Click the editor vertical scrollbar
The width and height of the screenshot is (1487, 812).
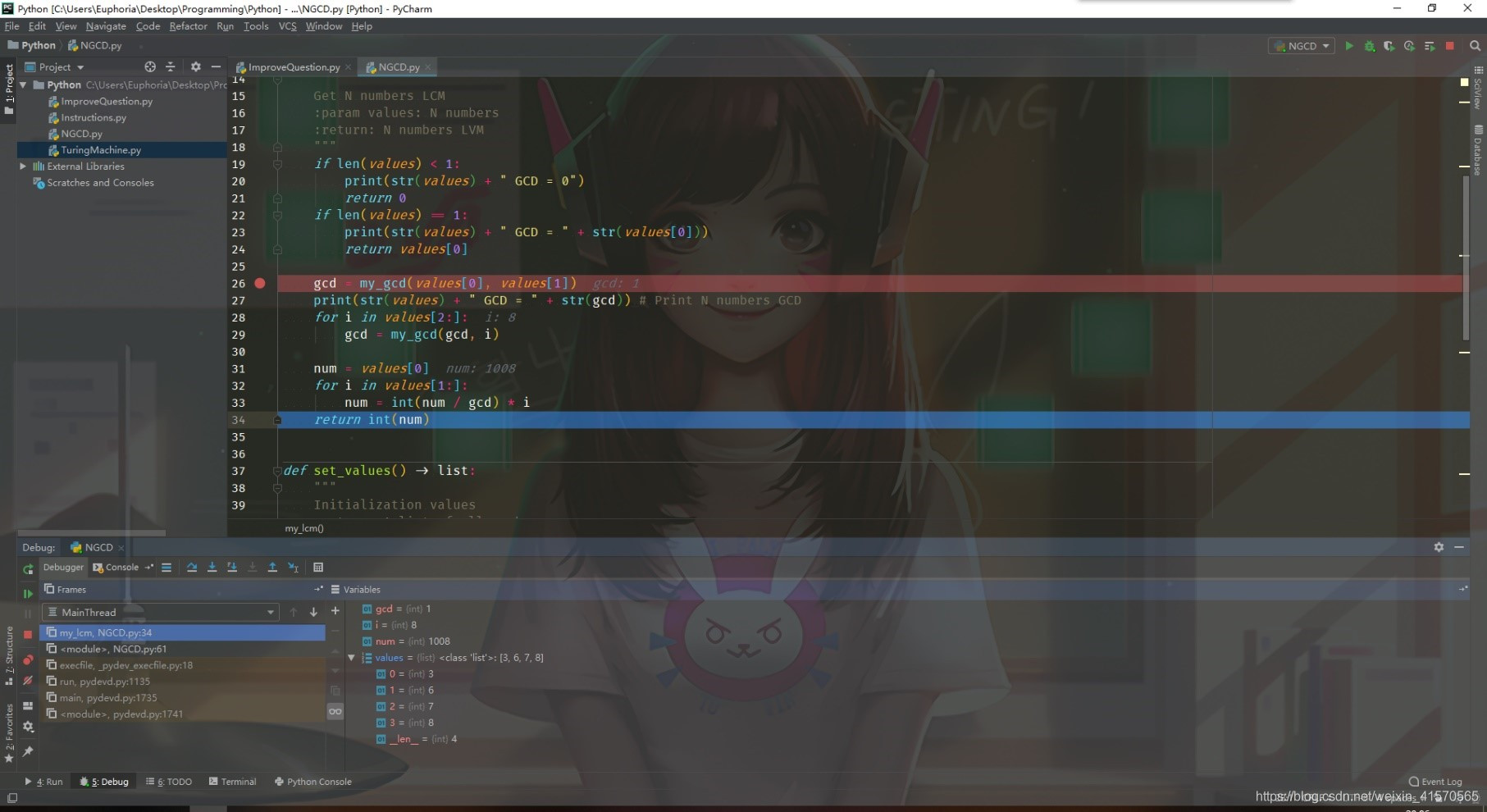(x=1466, y=258)
